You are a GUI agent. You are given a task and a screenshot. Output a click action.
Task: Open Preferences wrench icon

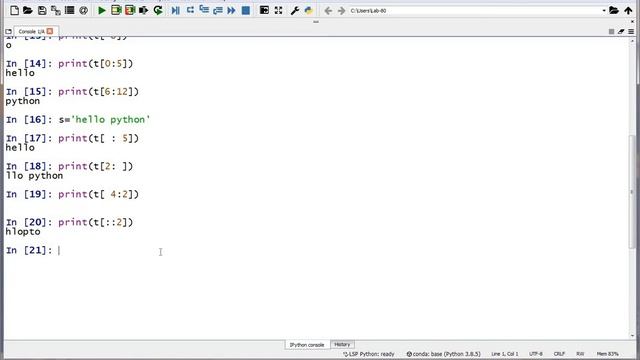[x=295, y=11]
